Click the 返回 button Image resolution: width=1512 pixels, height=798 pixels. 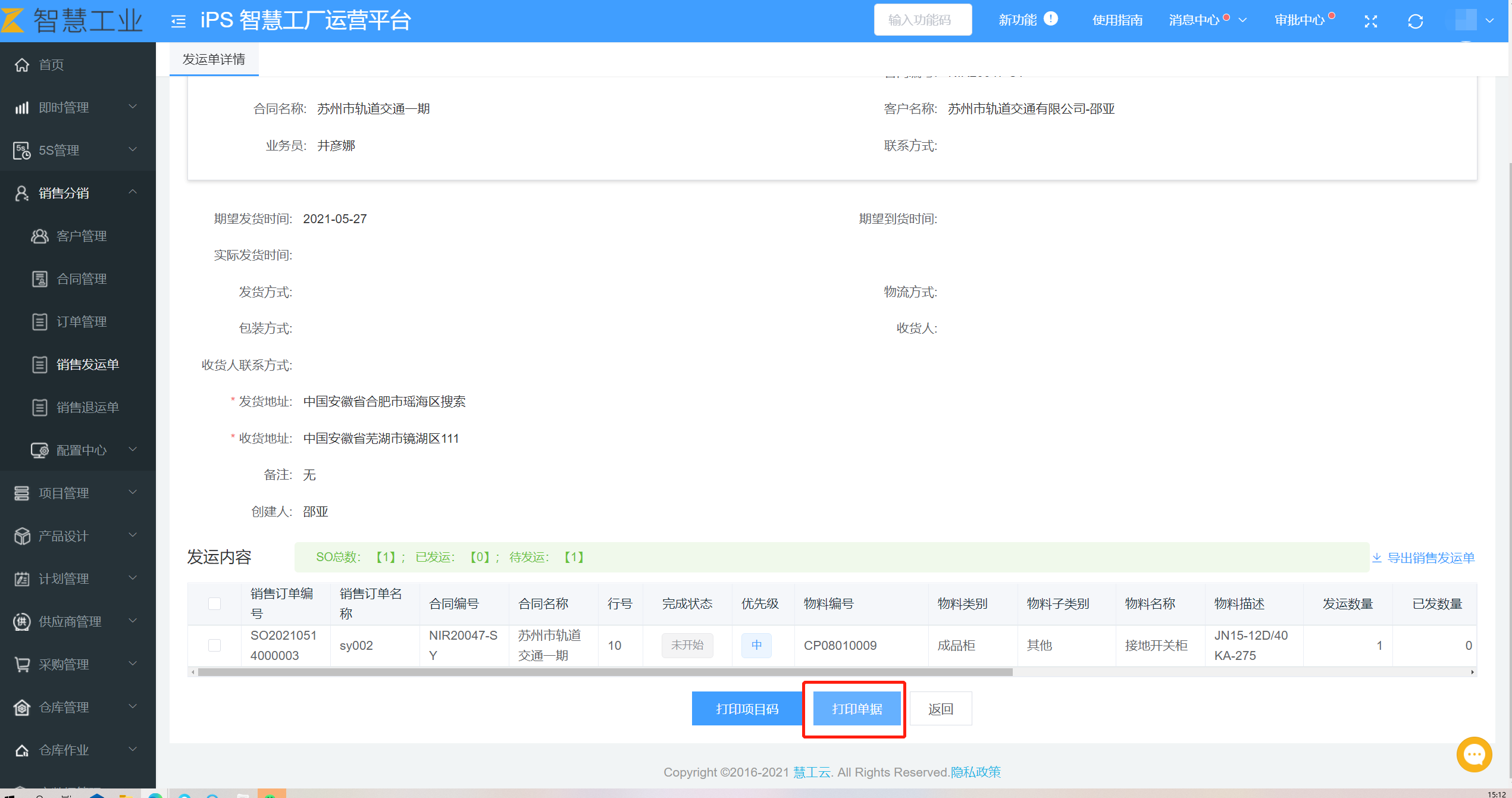(940, 709)
